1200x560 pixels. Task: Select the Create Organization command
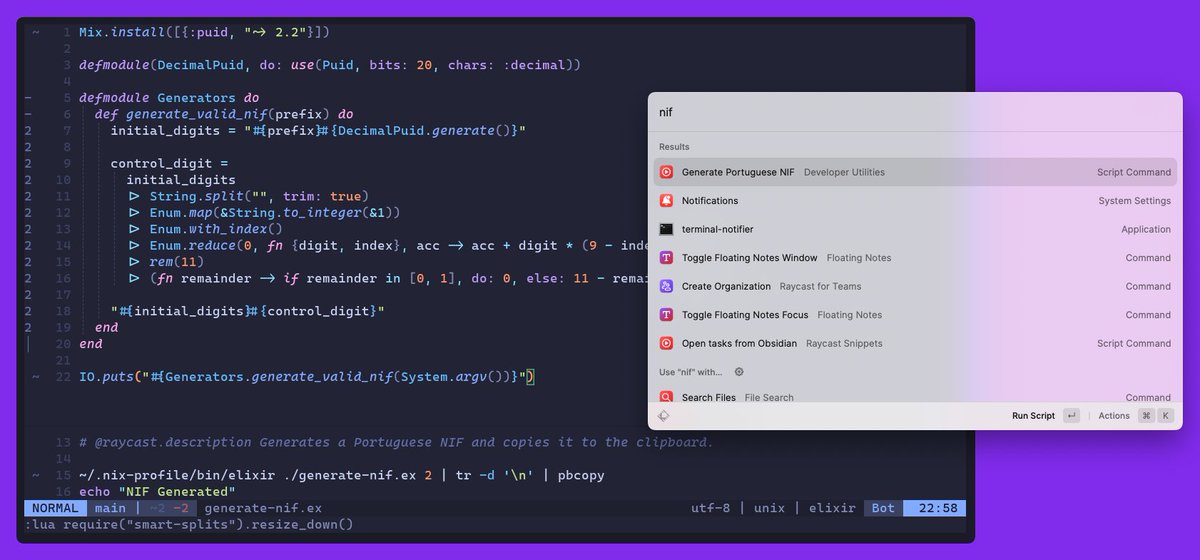(915, 286)
